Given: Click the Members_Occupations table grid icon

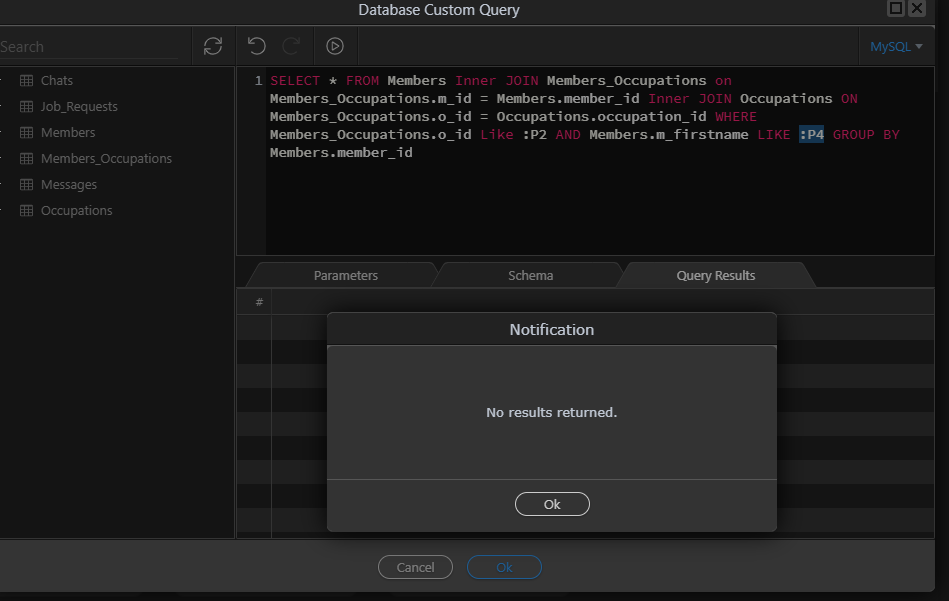Looking at the screenshot, I should [27, 159].
